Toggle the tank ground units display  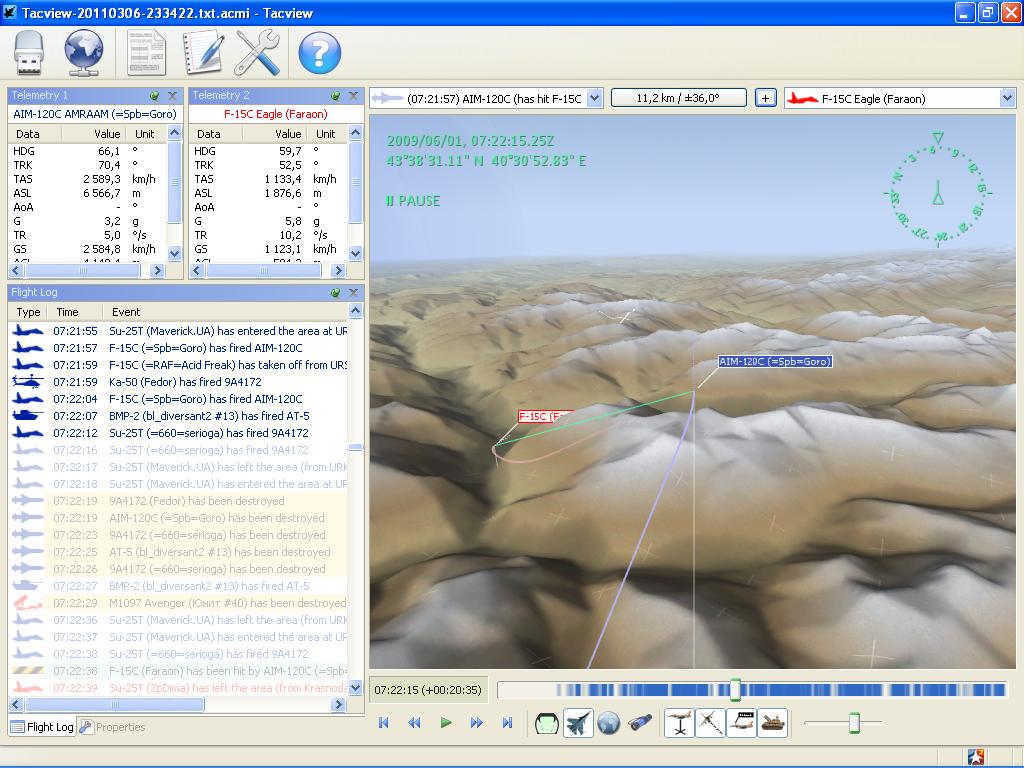(773, 723)
